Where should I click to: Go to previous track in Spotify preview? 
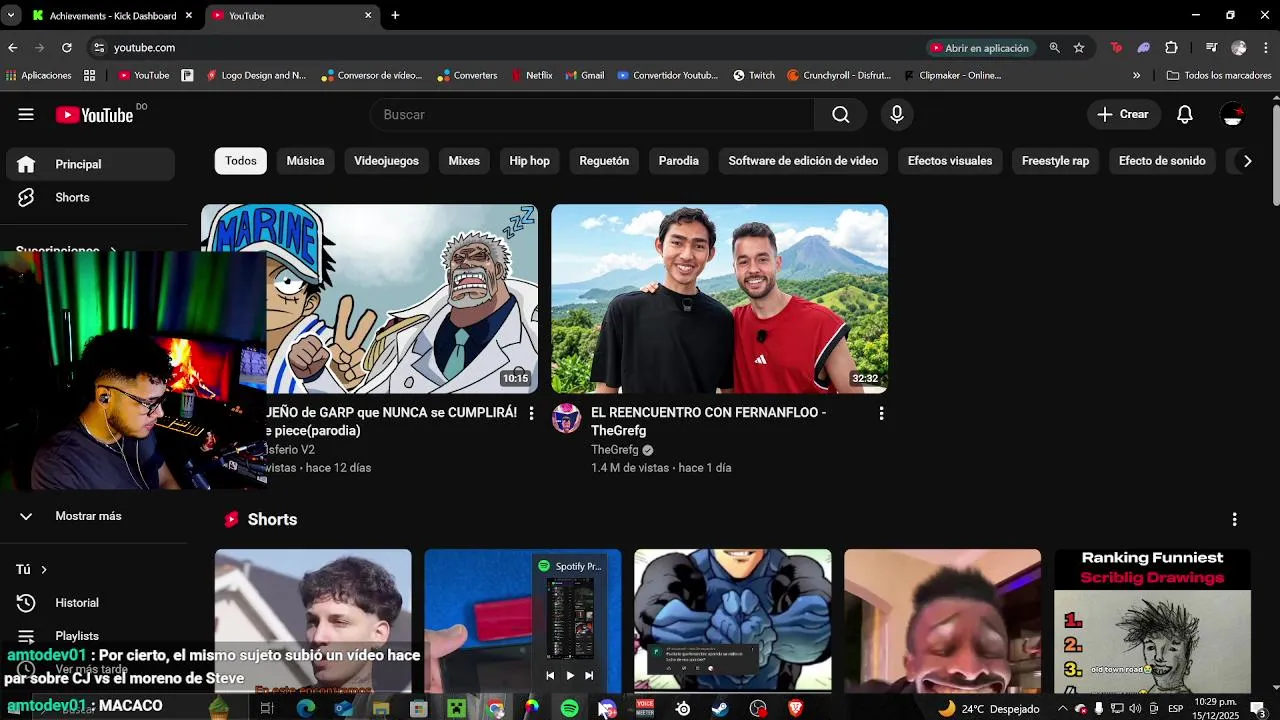(x=550, y=676)
